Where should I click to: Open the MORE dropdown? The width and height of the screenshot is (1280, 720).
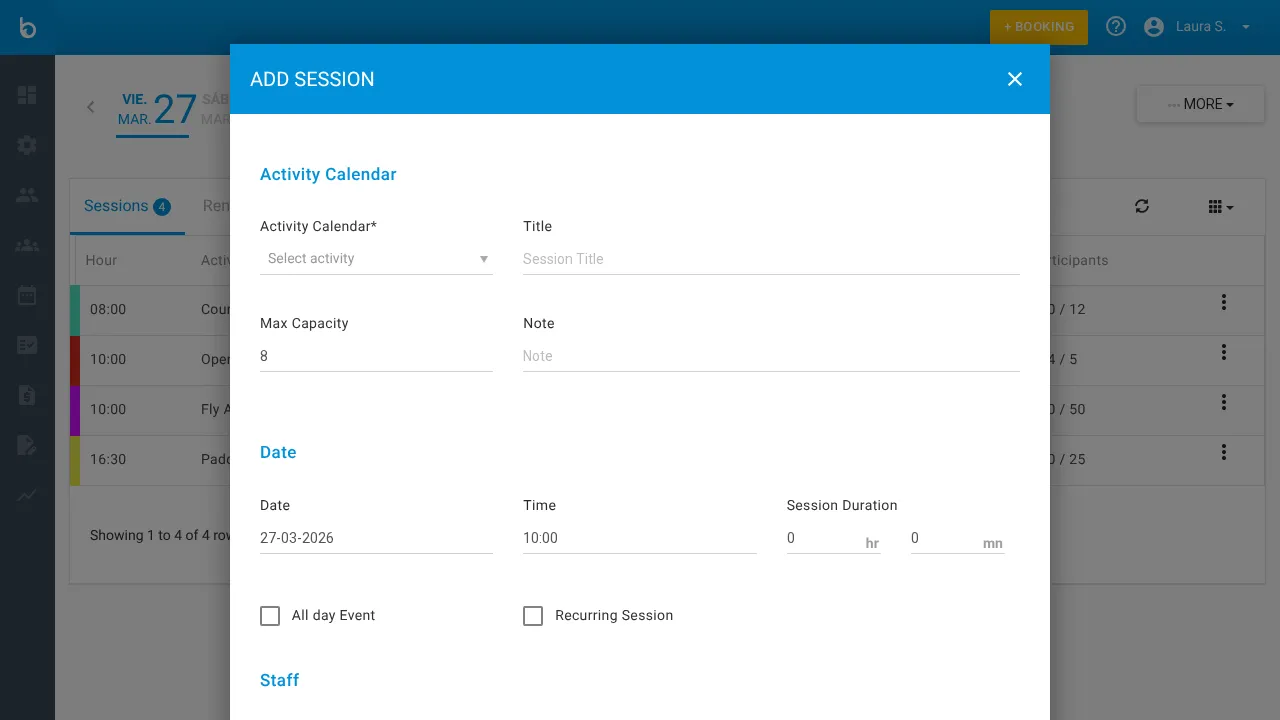click(1199, 103)
